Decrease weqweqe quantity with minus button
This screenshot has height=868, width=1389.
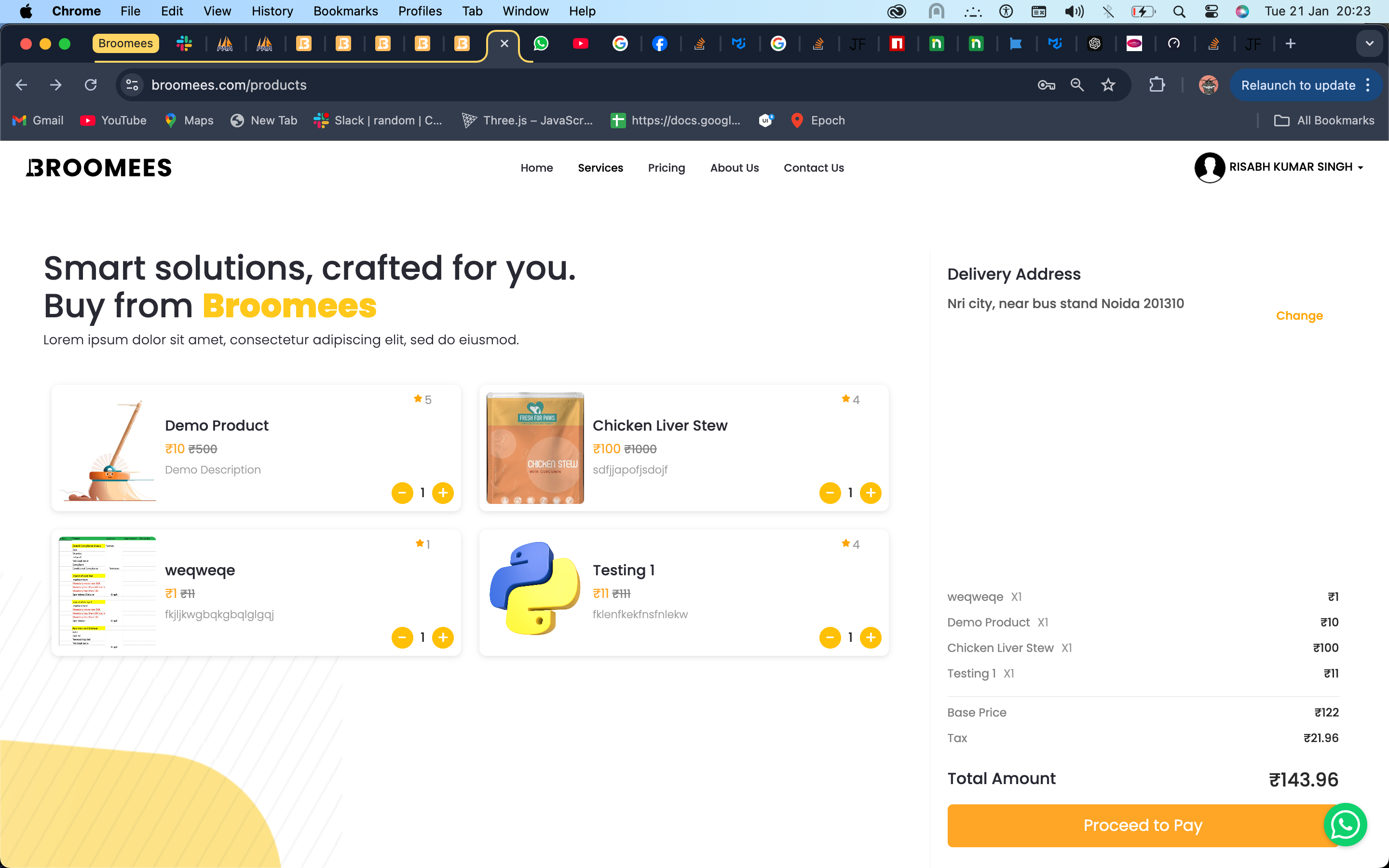click(x=402, y=637)
